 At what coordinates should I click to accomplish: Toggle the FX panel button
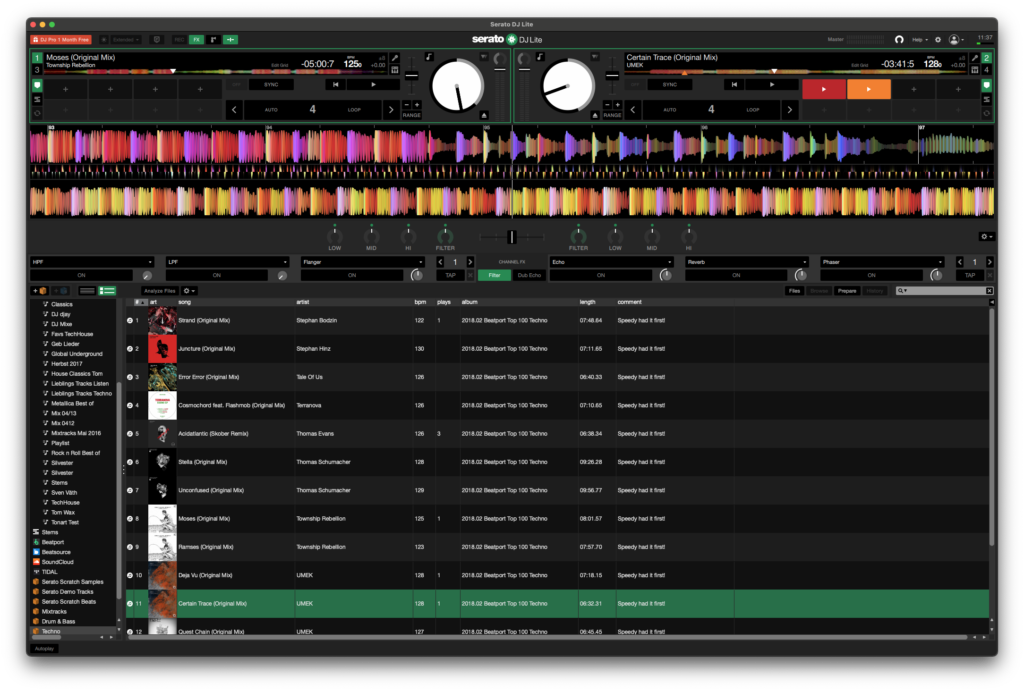[197, 40]
